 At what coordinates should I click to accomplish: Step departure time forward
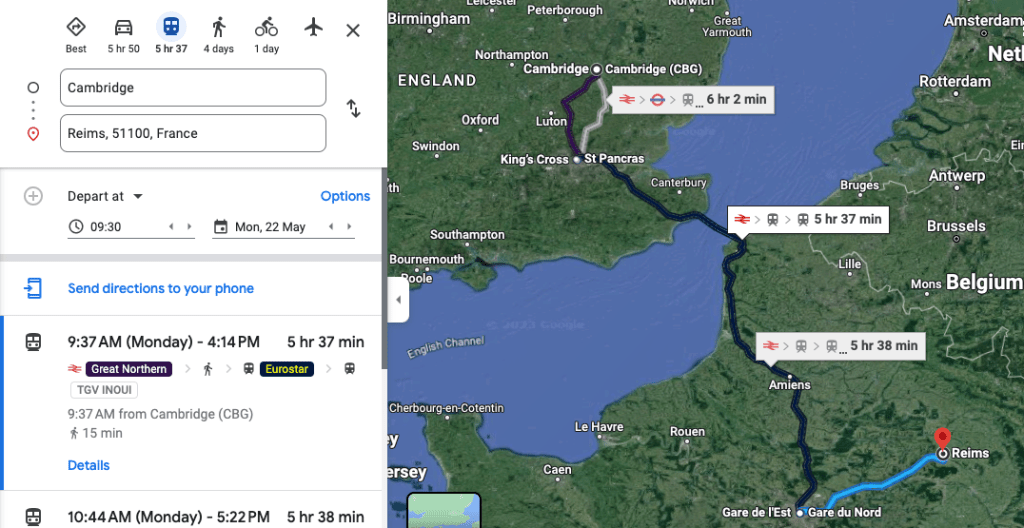pyautogui.click(x=190, y=227)
